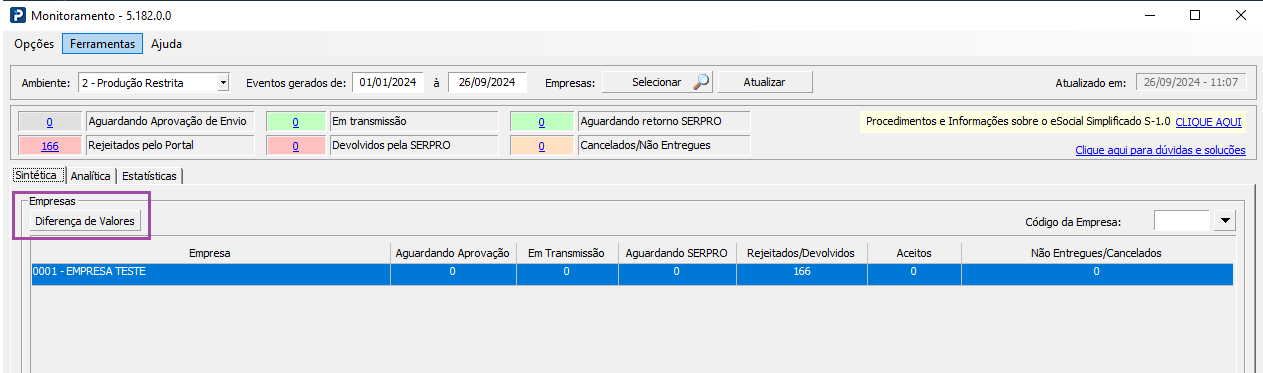
Task: Open the dúvidas e soluções link
Action: point(1160,150)
